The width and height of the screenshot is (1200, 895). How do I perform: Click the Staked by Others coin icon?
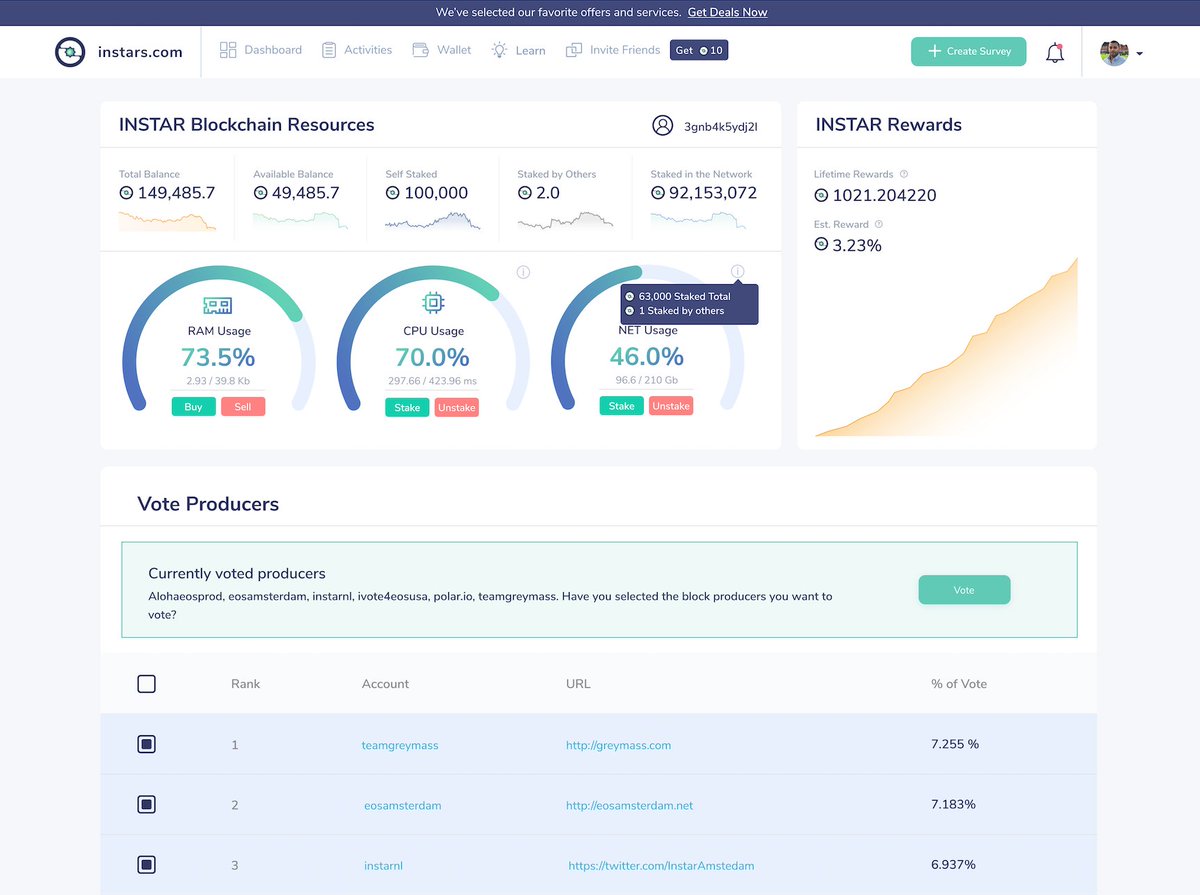click(x=524, y=193)
